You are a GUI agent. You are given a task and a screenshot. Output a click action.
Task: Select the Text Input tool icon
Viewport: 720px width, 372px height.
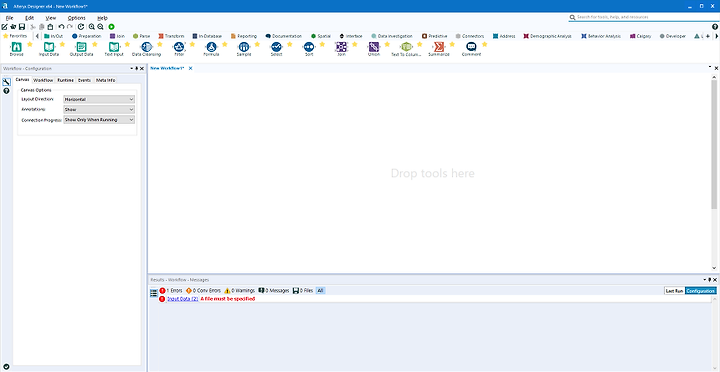[x=114, y=46]
